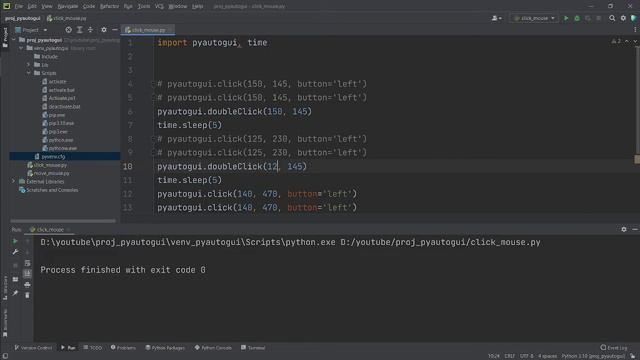This screenshot has width=640, height=360.
Task: Toggle soft-wrap in Run panel sidebar
Action: click(27, 263)
